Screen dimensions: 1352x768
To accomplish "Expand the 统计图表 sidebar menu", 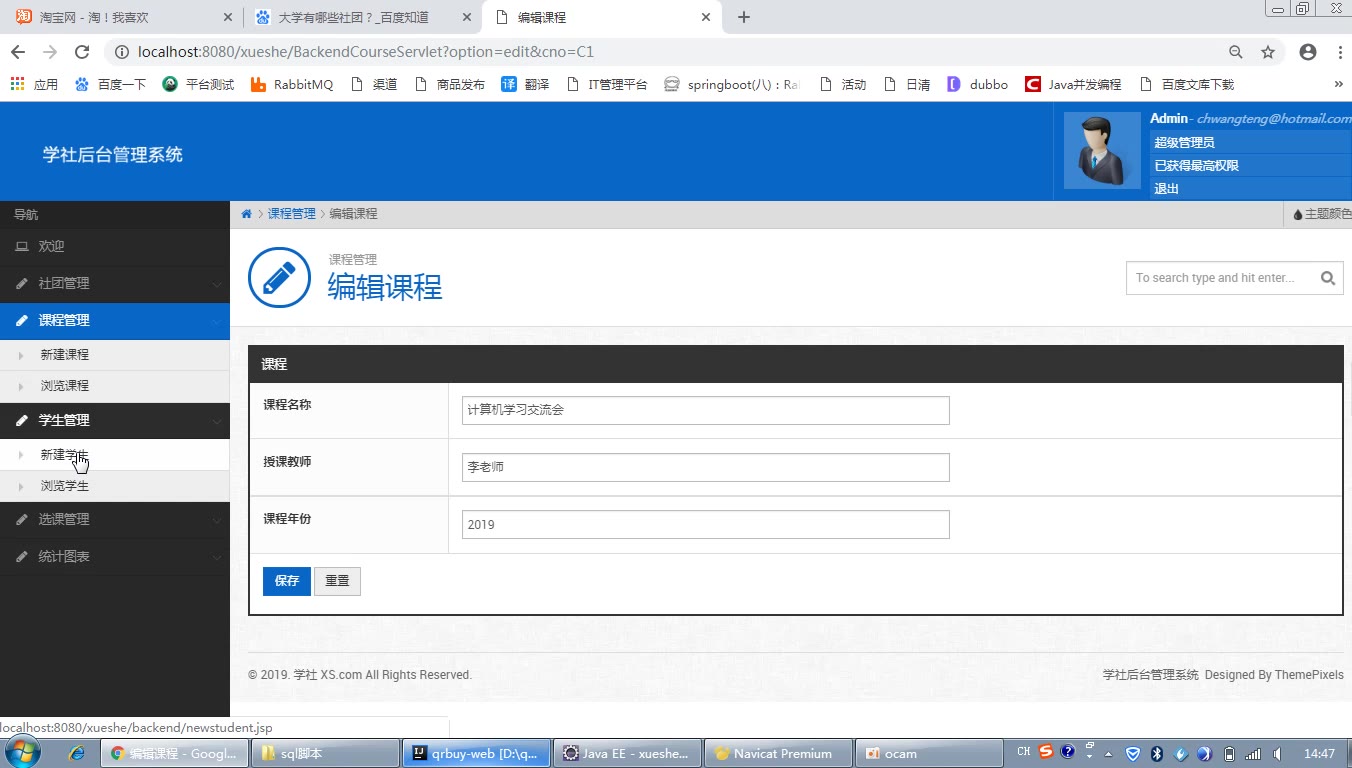I will (115, 556).
